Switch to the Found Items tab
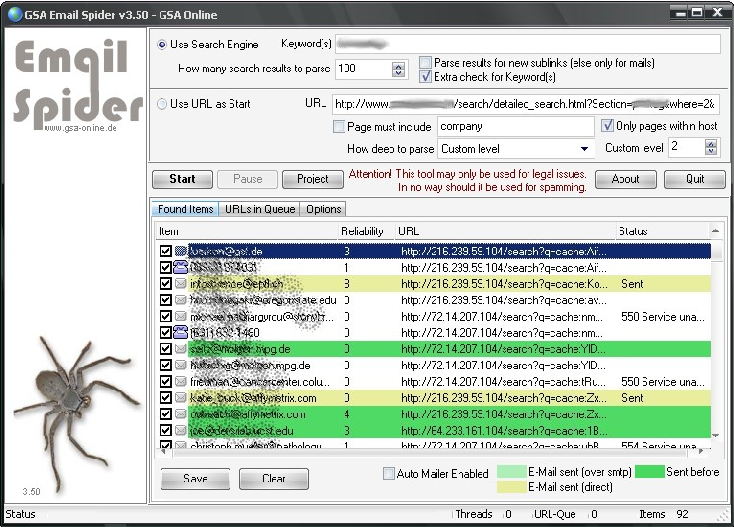 pyautogui.click(x=185, y=209)
